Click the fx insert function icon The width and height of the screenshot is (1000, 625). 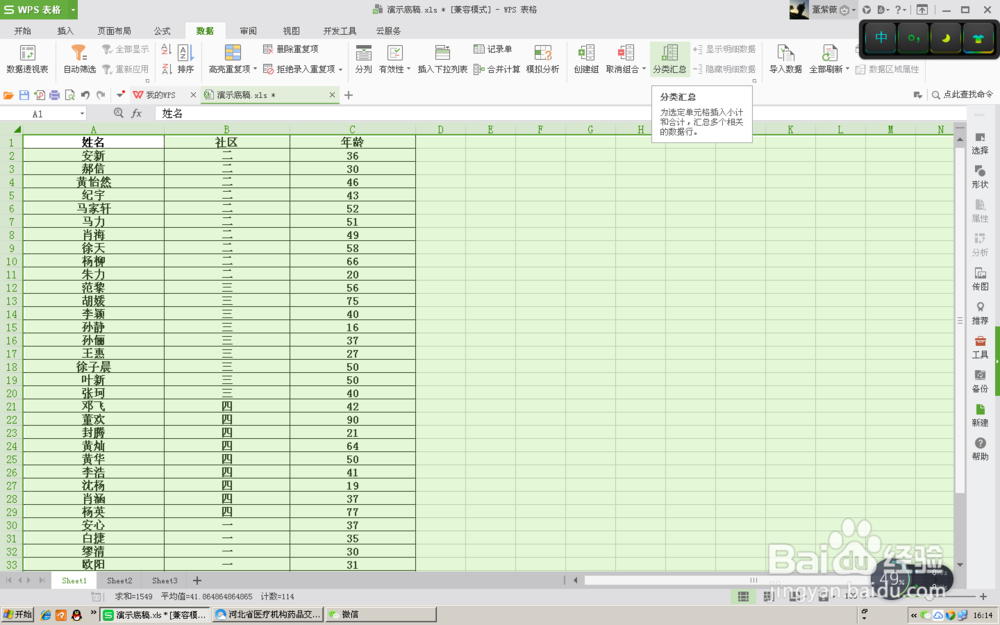point(136,113)
